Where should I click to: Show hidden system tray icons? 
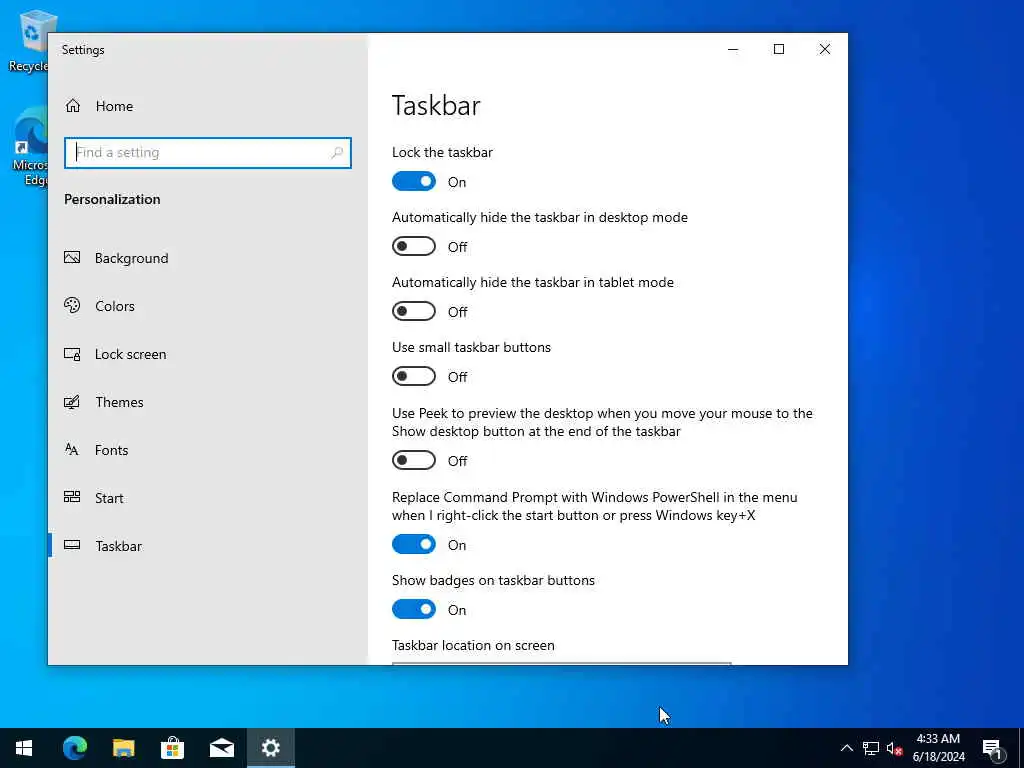(846, 748)
